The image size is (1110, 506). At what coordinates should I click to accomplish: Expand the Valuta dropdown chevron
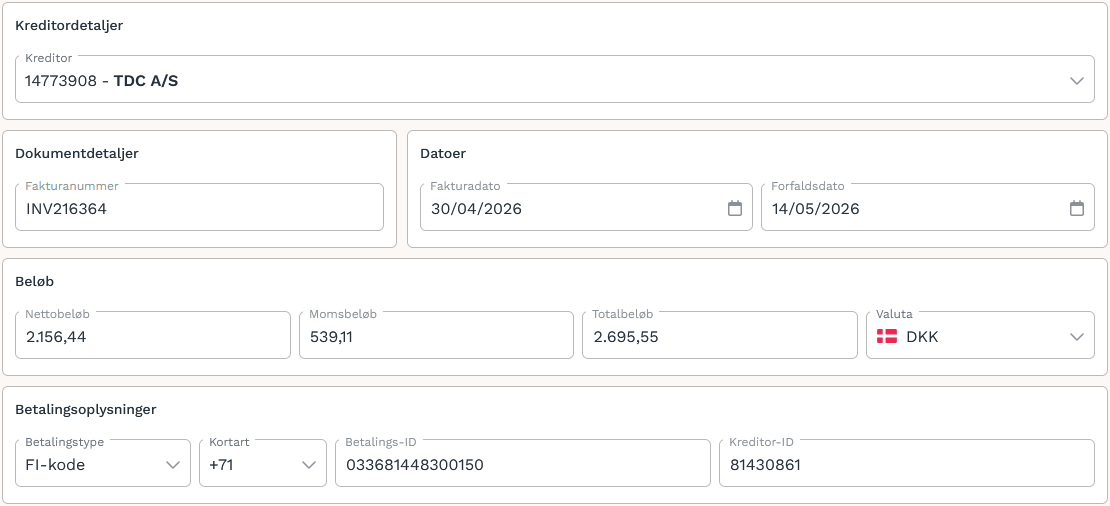click(x=1077, y=337)
